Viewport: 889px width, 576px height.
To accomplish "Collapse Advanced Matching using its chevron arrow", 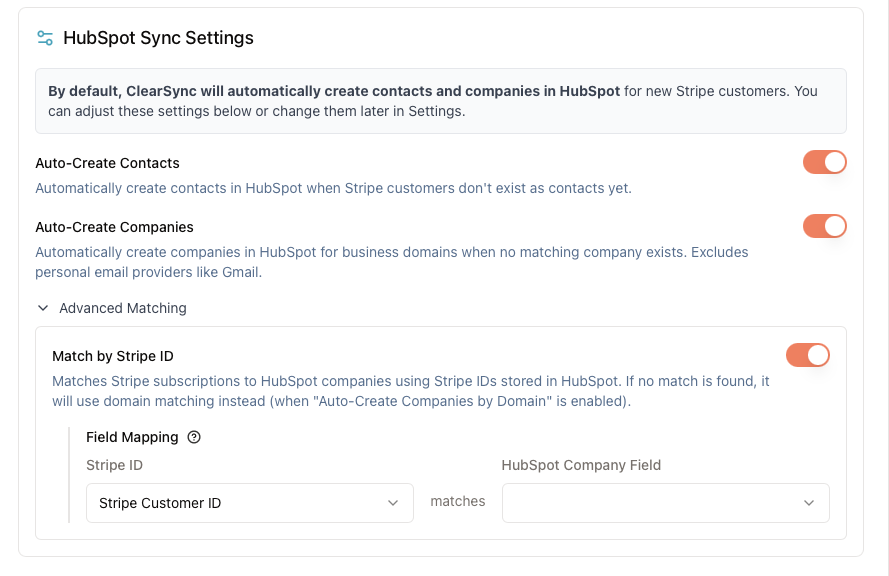I will click(x=43, y=308).
